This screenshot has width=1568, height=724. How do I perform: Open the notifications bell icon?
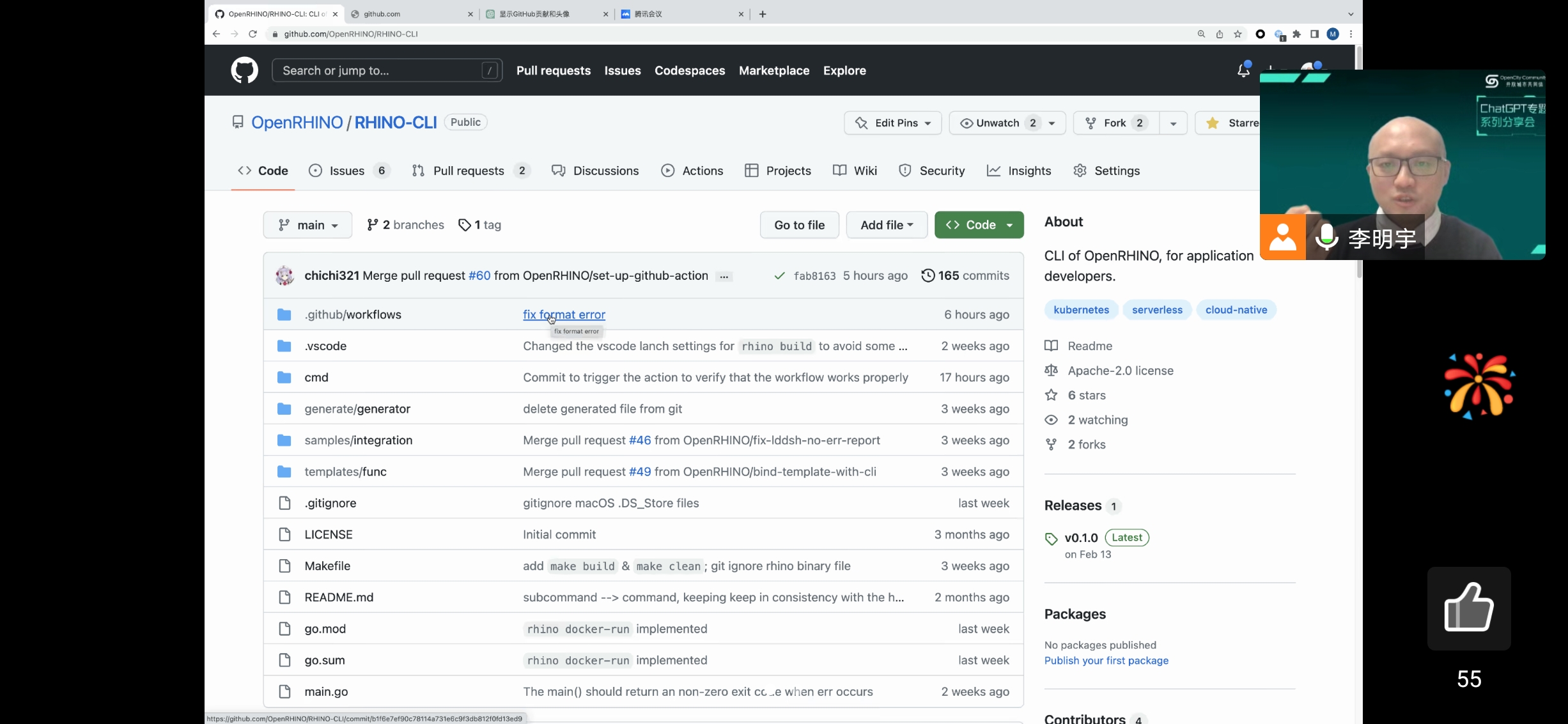click(1243, 70)
